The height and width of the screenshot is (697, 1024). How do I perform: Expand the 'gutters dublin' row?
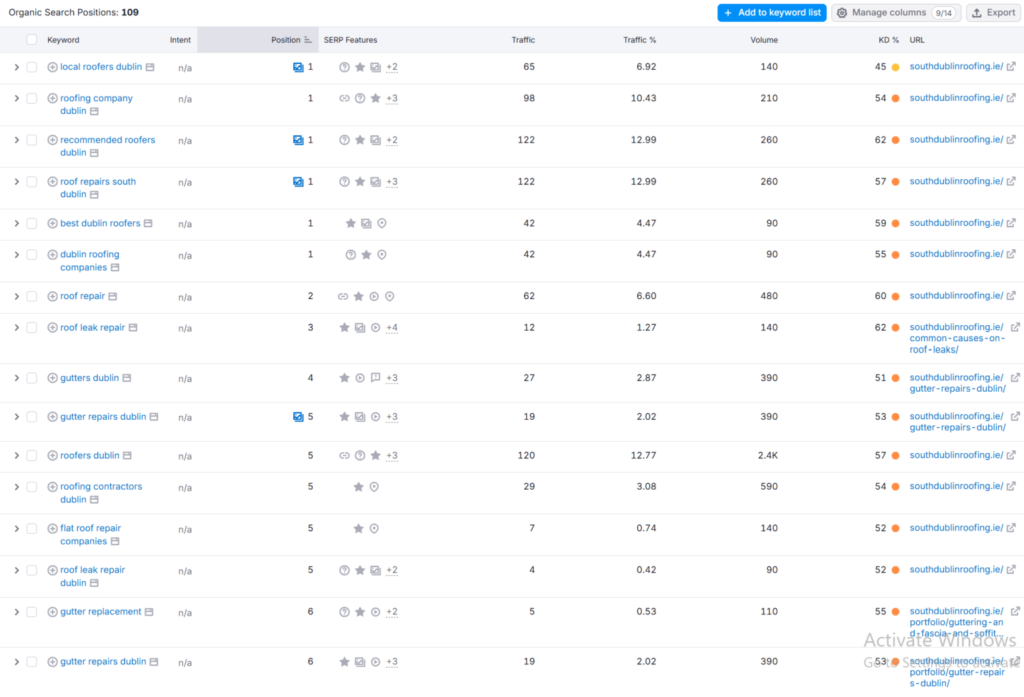(16, 378)
